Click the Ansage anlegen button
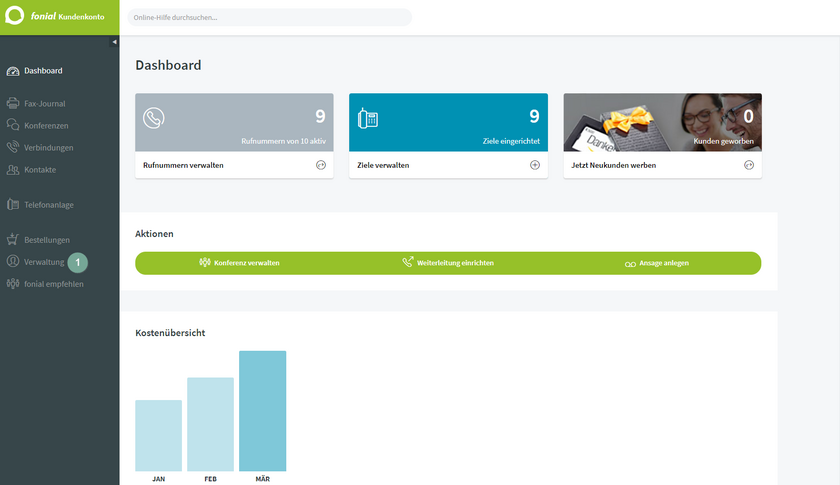 click(657, 263)
